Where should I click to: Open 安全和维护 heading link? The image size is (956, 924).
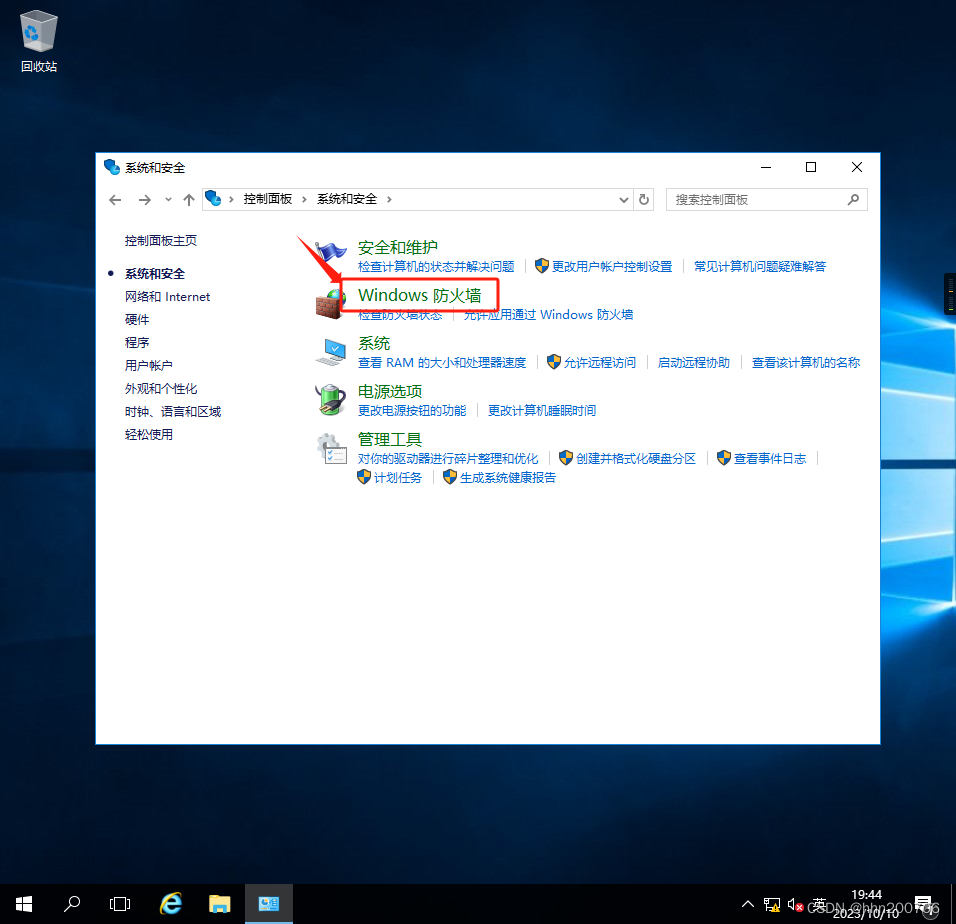pyautogui.click(x=398, y=247)
